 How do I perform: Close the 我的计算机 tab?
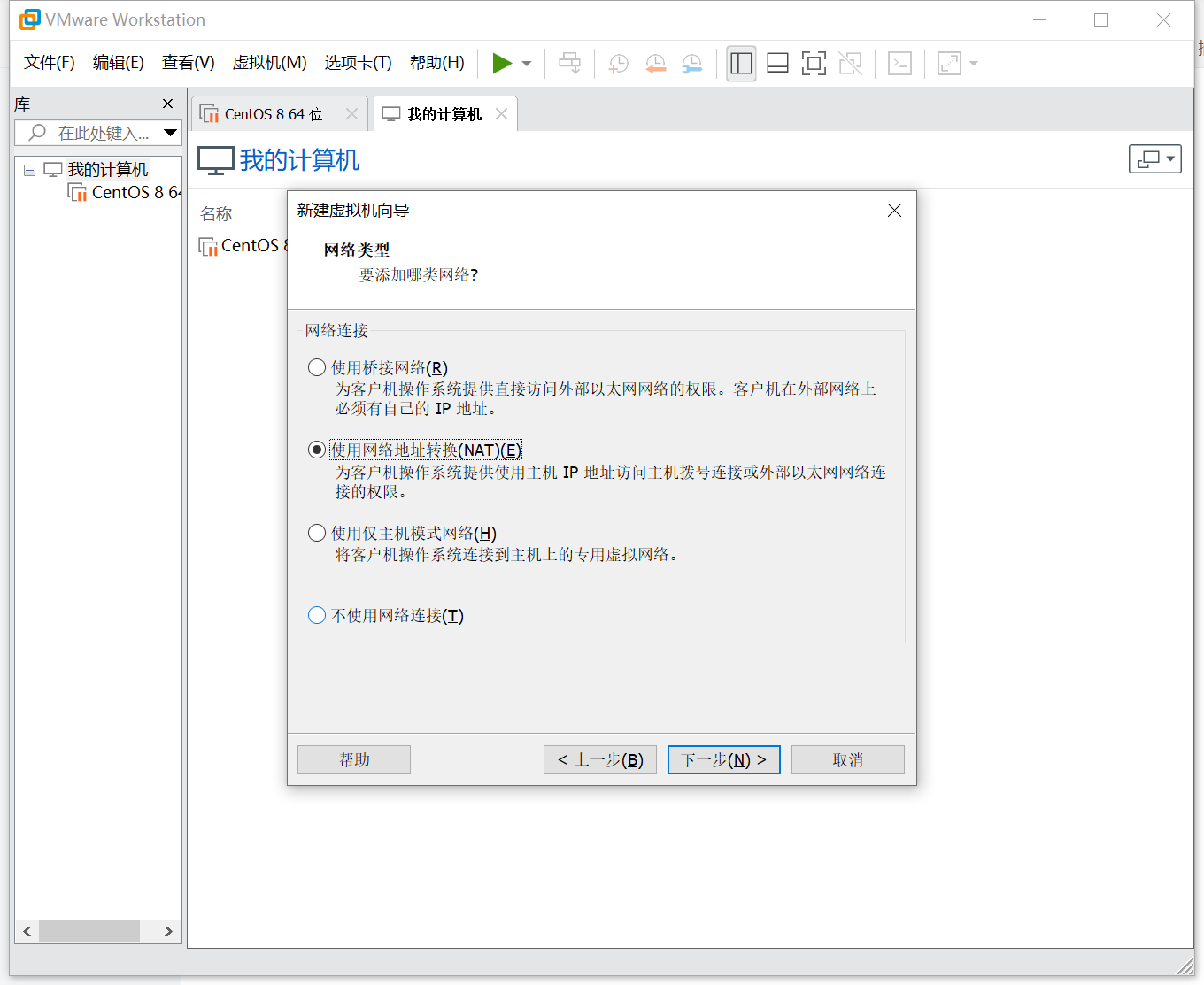coord(502,114)
